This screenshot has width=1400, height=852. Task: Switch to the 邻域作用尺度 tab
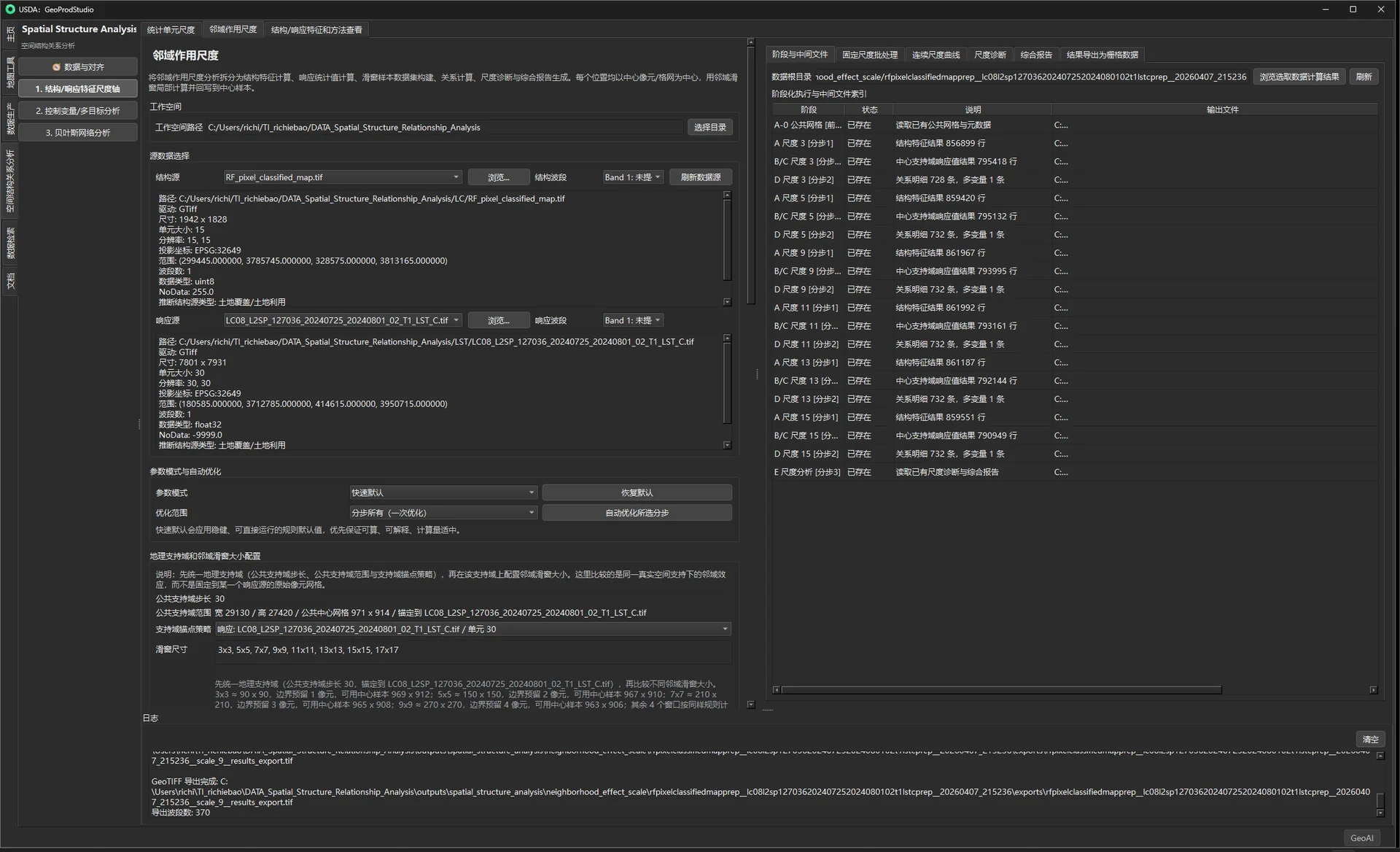tap(233, 30)
